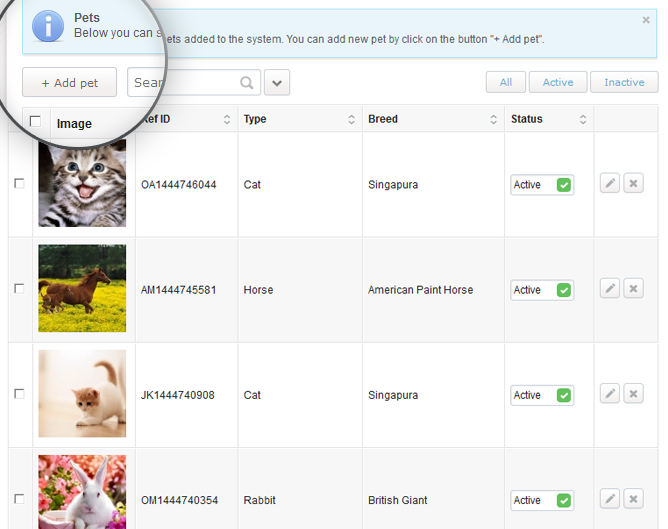This screenshot has height=529, width=668.
Task: Click the blue info icon
Action: [x=48, y=26]
